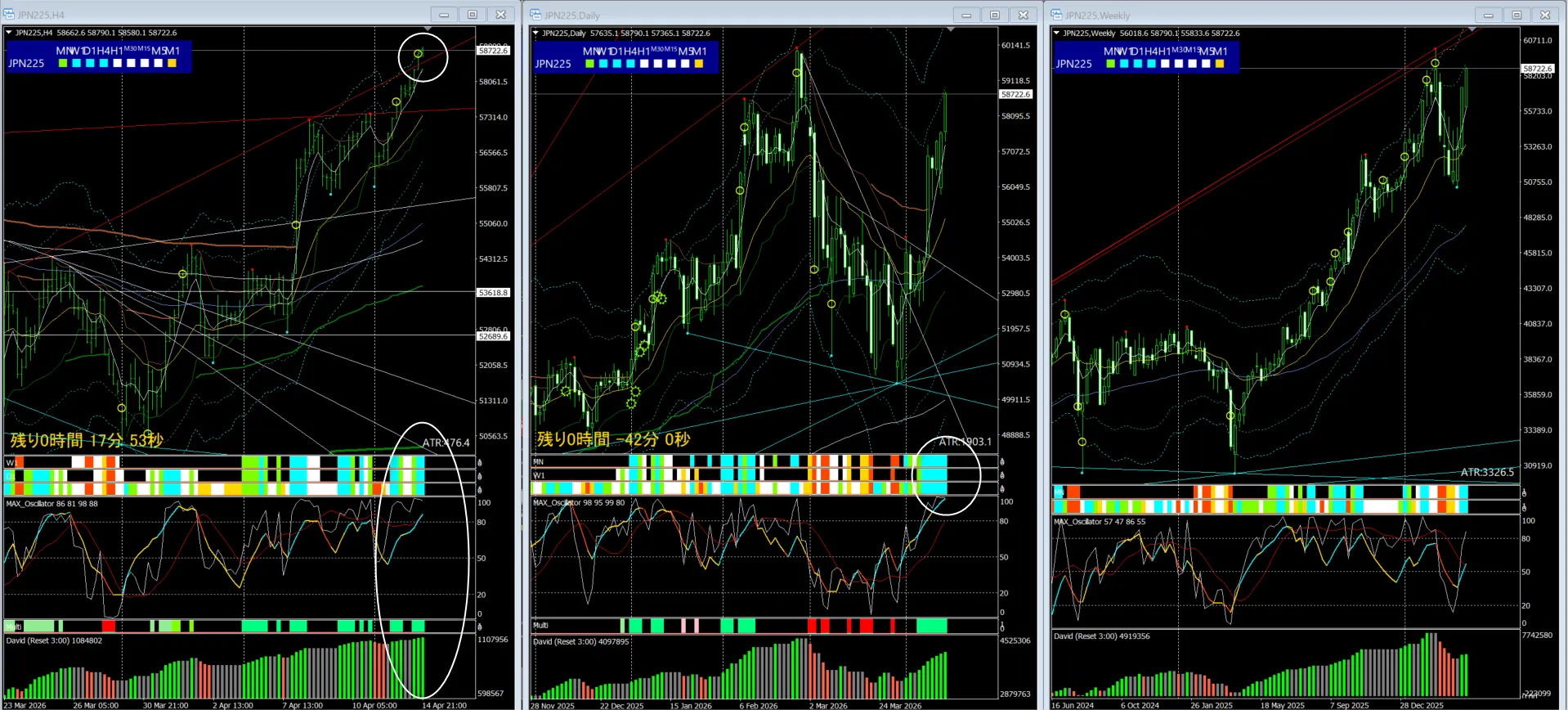
Task: Maximize the JPN225,H4 chart window
Action: pyautogui.click(x=473, y=15)
